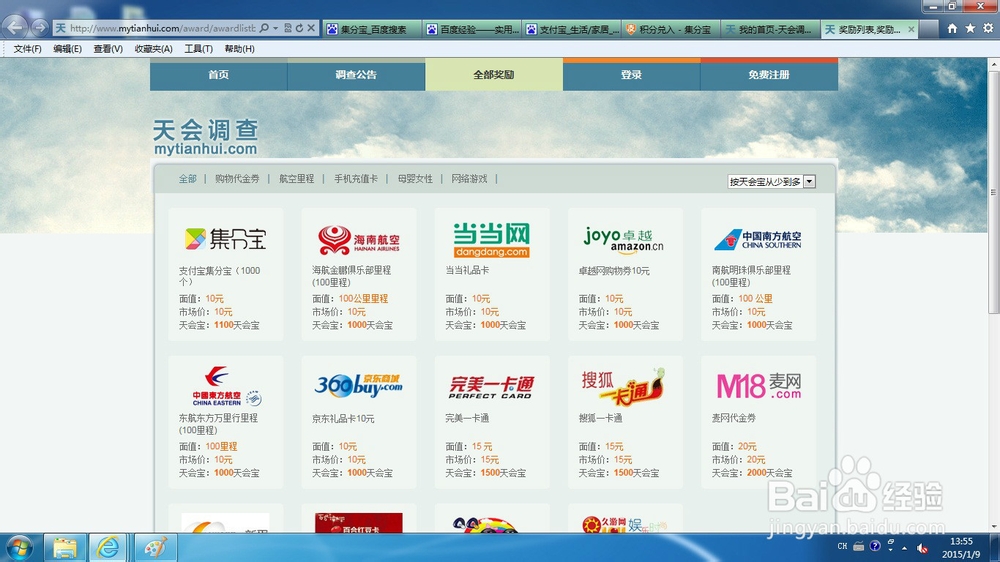The height and width of the screenshot is (562, 1000).
Task: Open Internet Explorer taskbar icon
Action: [x=108, y=548]
